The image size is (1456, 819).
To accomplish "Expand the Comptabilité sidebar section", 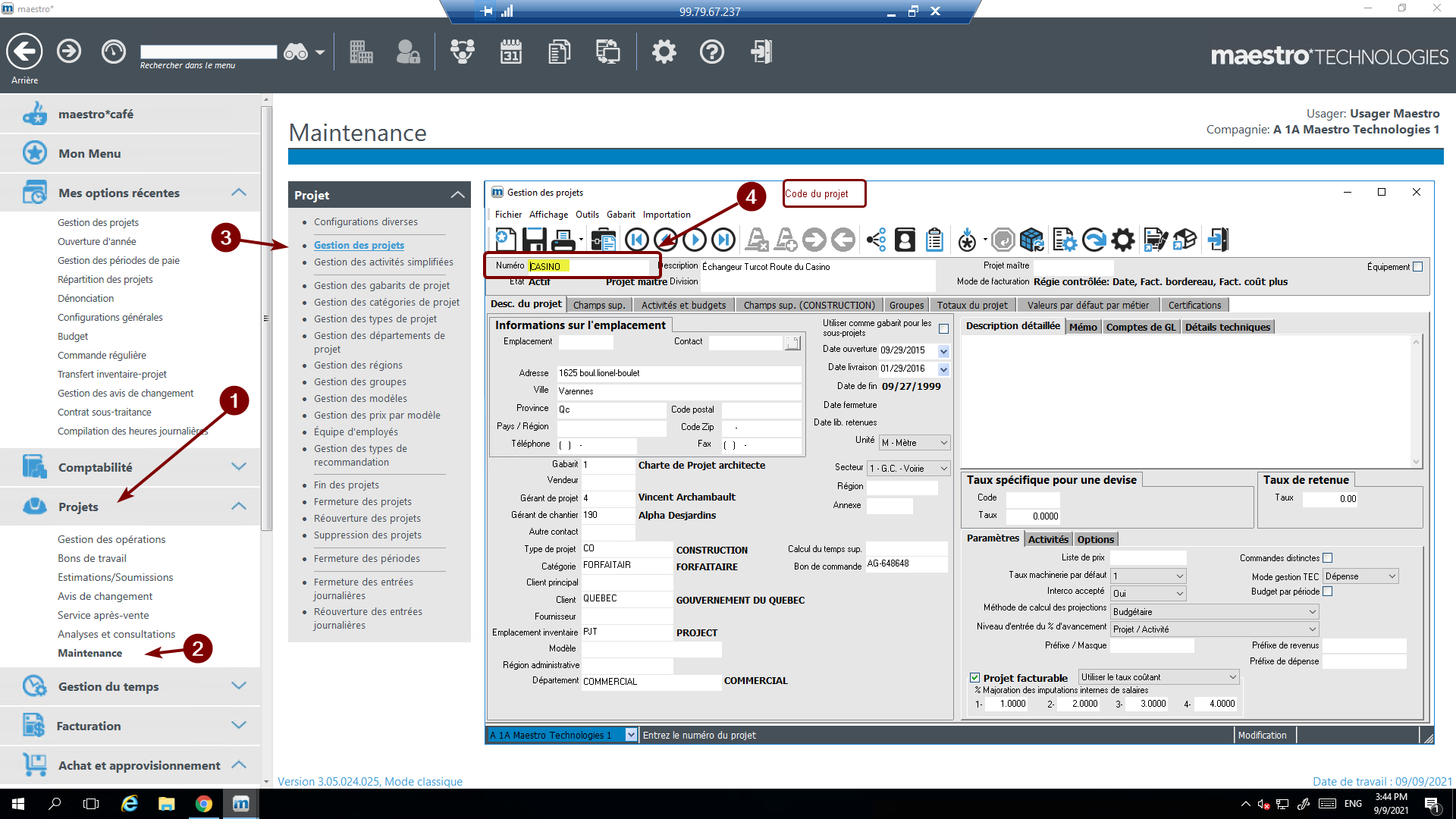I will pyautogui.click(x=130, y=467).
